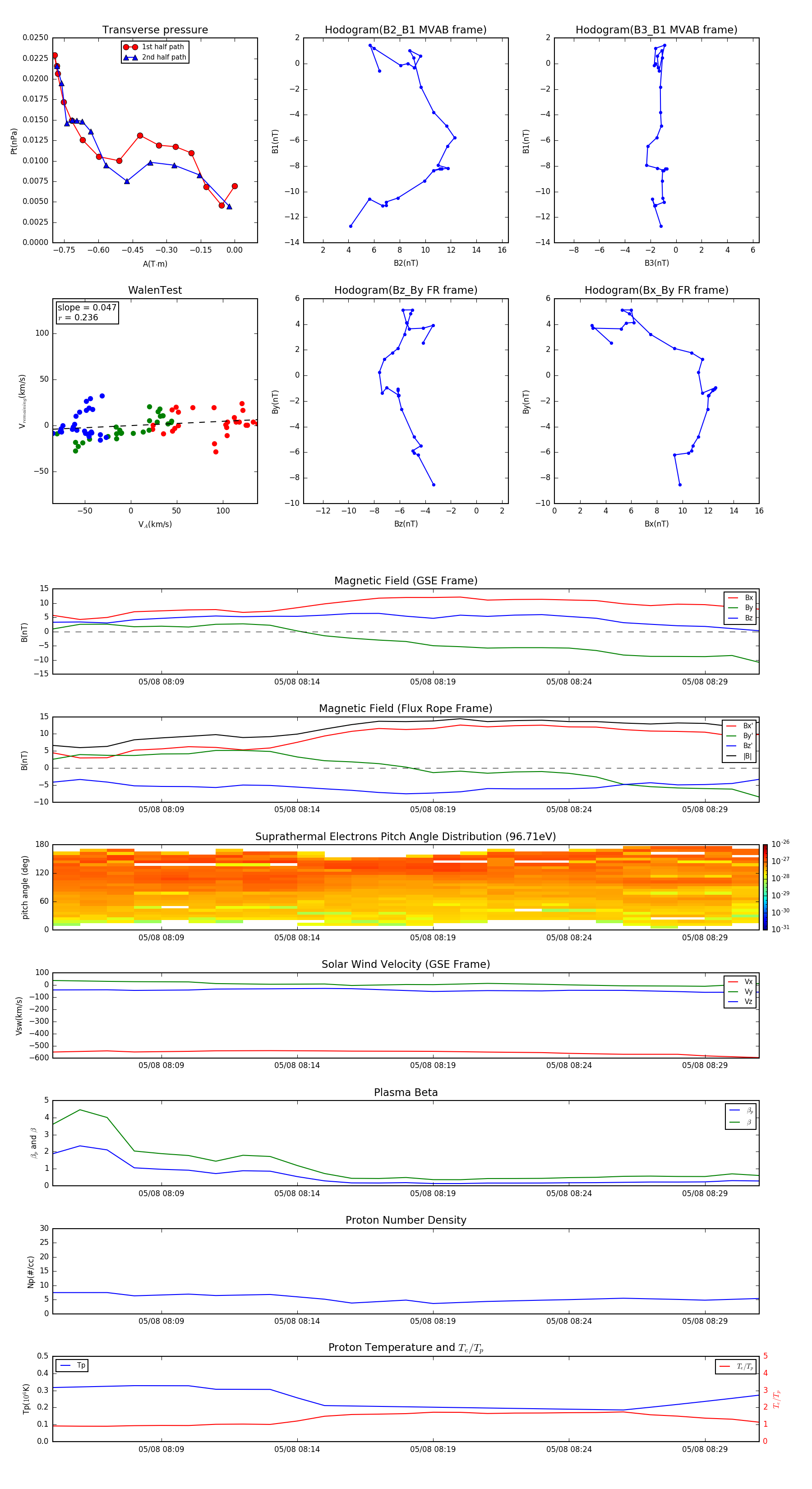Click the 'Tp(10^6K)' y-axis label
The height and width of the screenshot is (1489, 812).
pos(25,1399)
